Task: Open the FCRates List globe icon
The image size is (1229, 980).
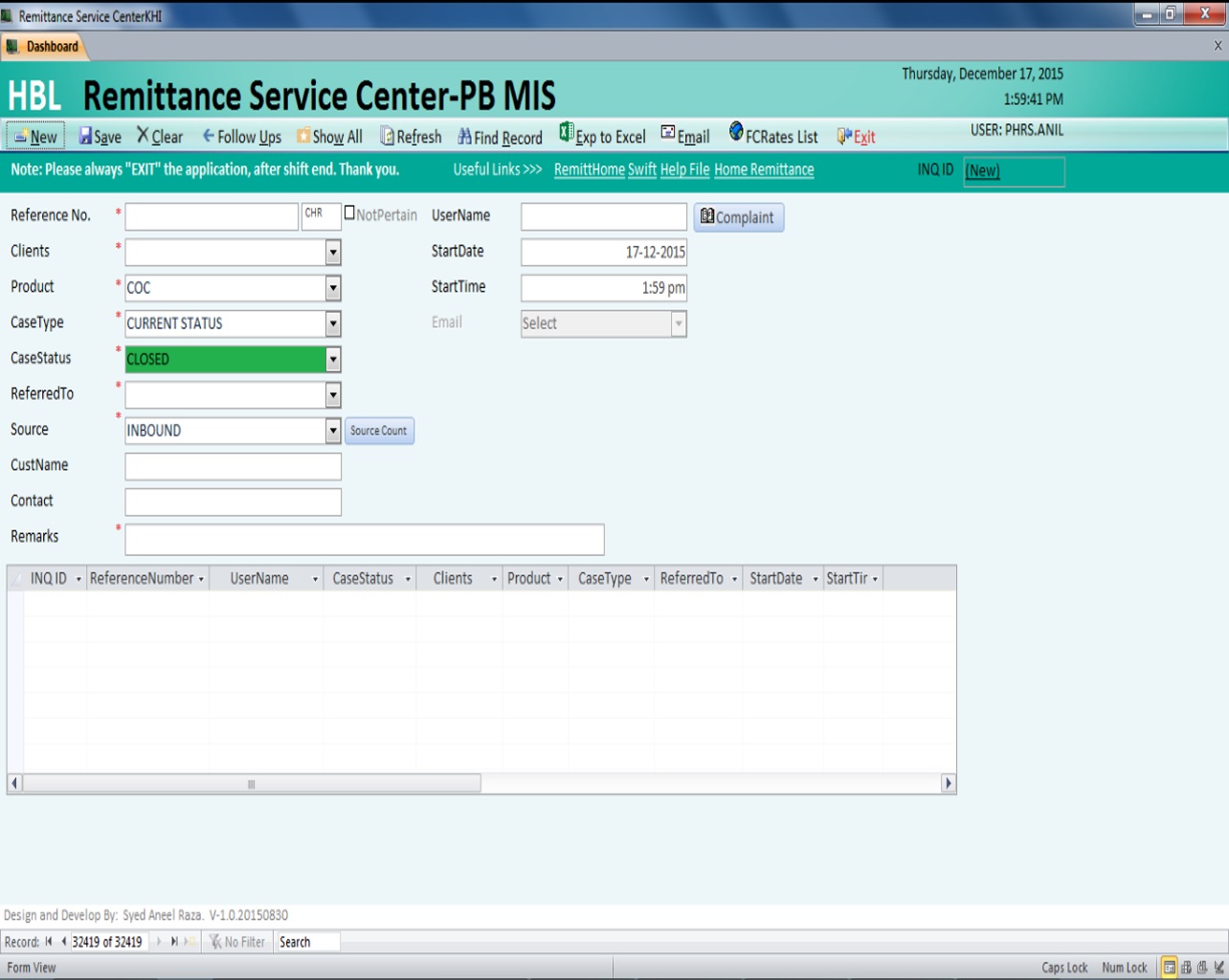Action: click(736, 132)
